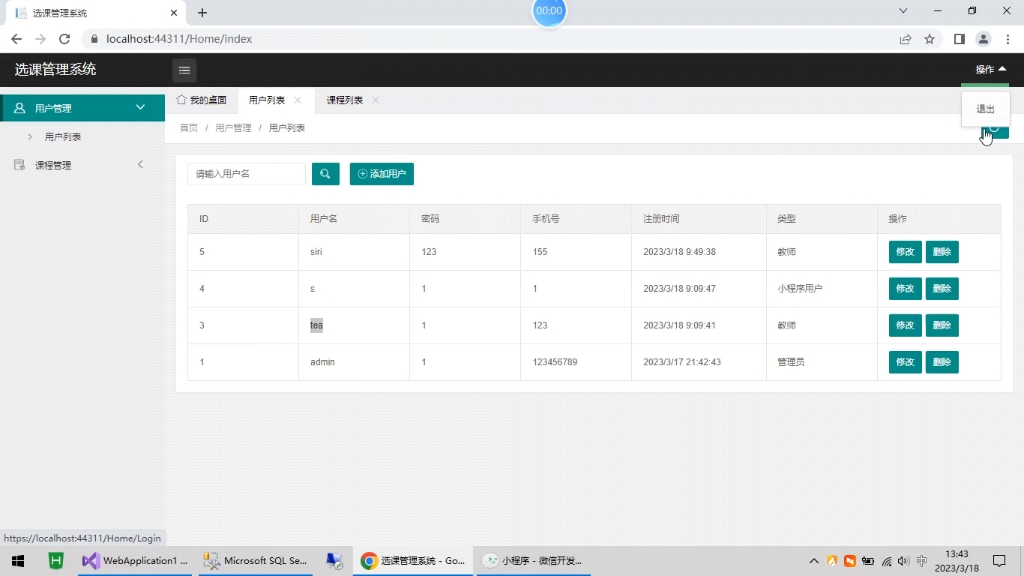Click the volume icon in the system tray
The image size is (1024, 576).
(903, 561)
